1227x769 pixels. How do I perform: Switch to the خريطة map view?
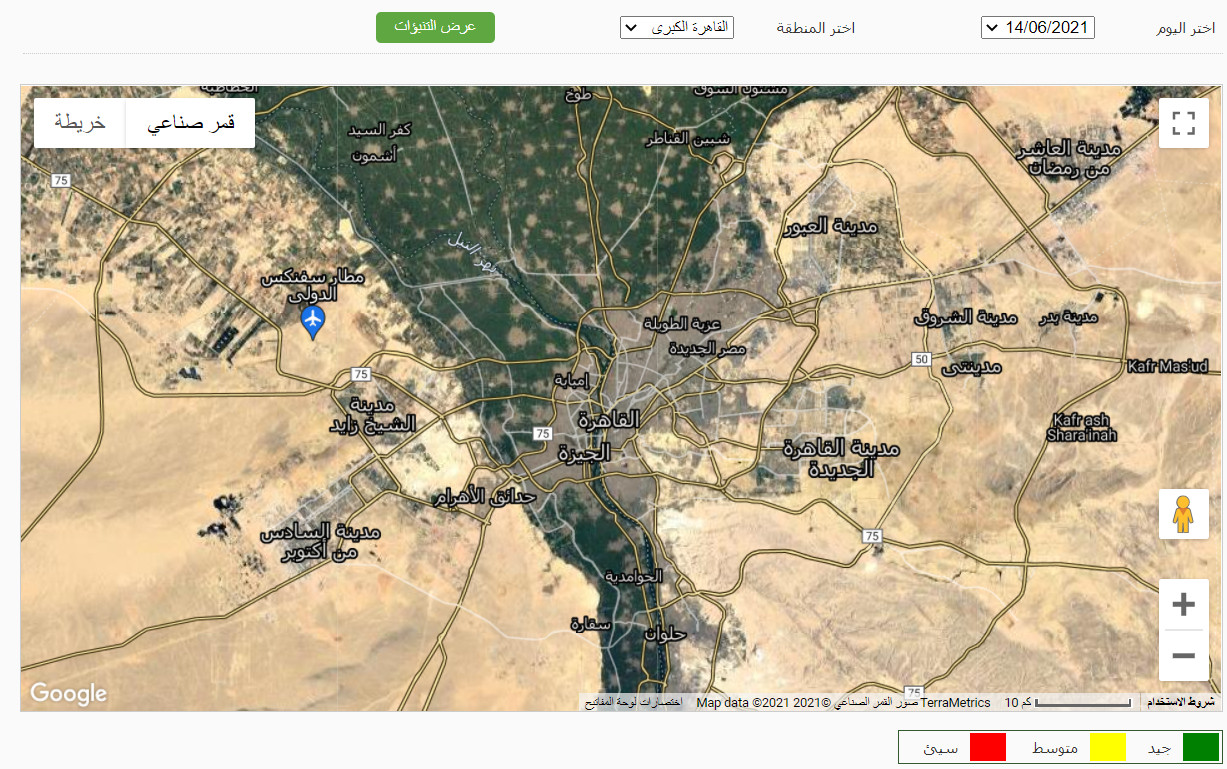coord(80,123)
